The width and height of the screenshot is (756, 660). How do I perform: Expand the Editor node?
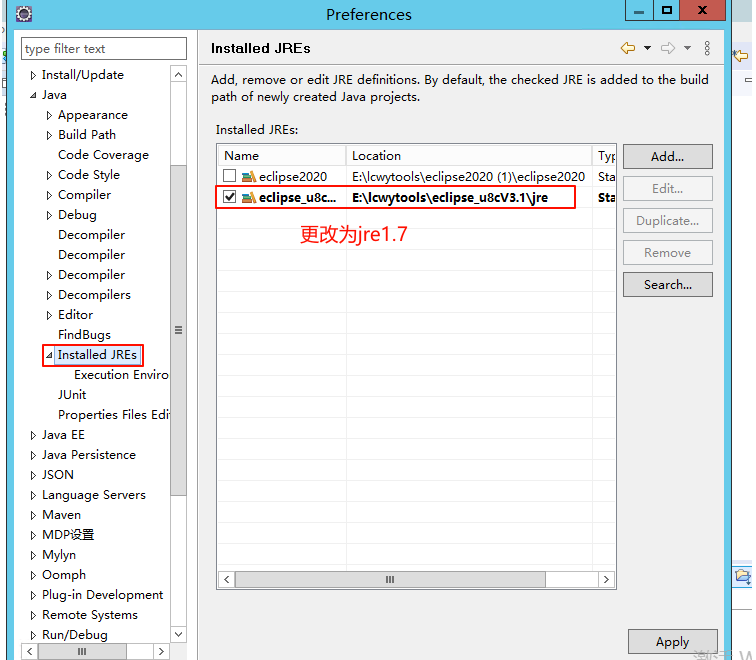[49, 315]
